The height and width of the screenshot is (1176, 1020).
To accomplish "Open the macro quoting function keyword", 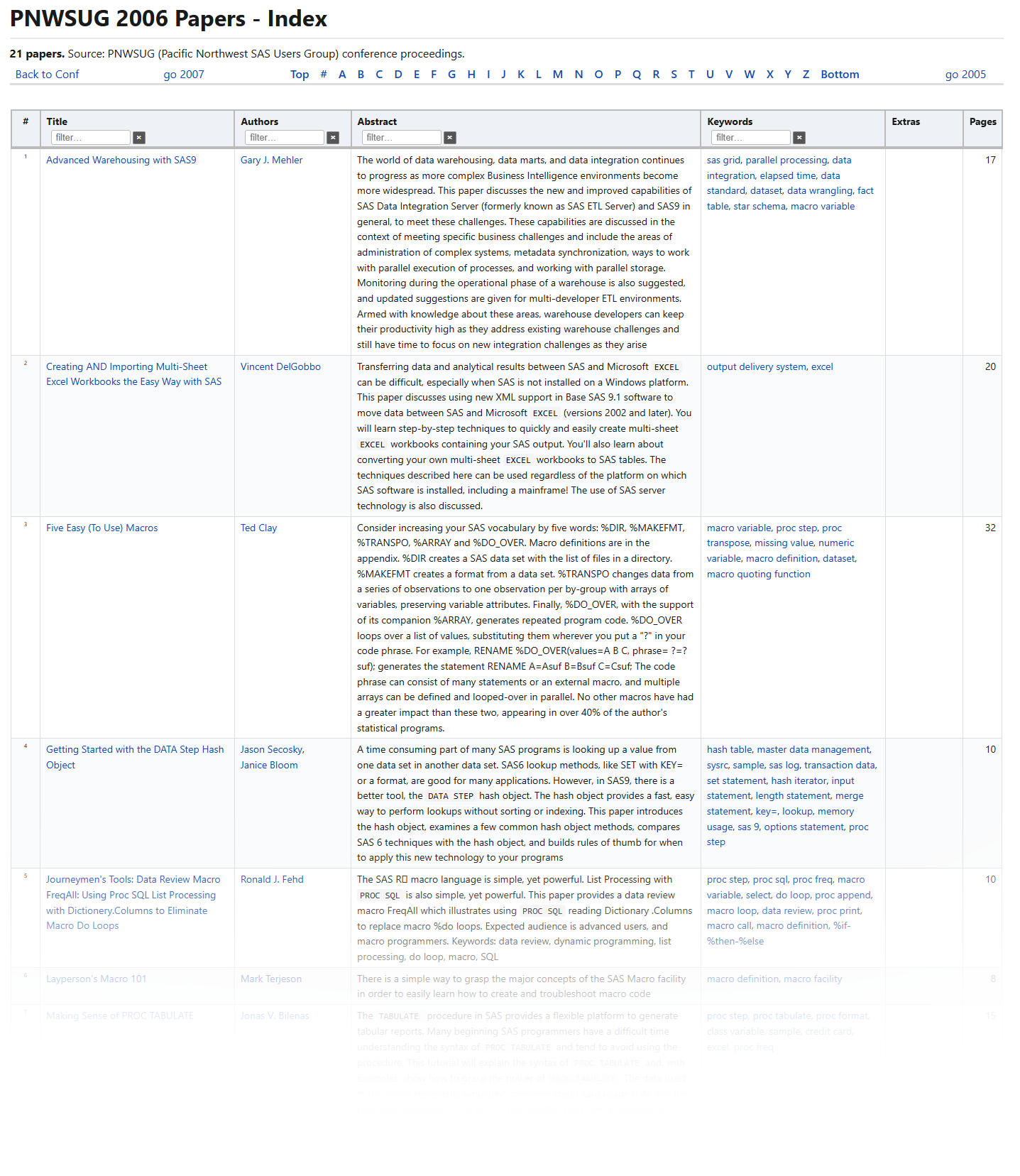I will 758,575.
